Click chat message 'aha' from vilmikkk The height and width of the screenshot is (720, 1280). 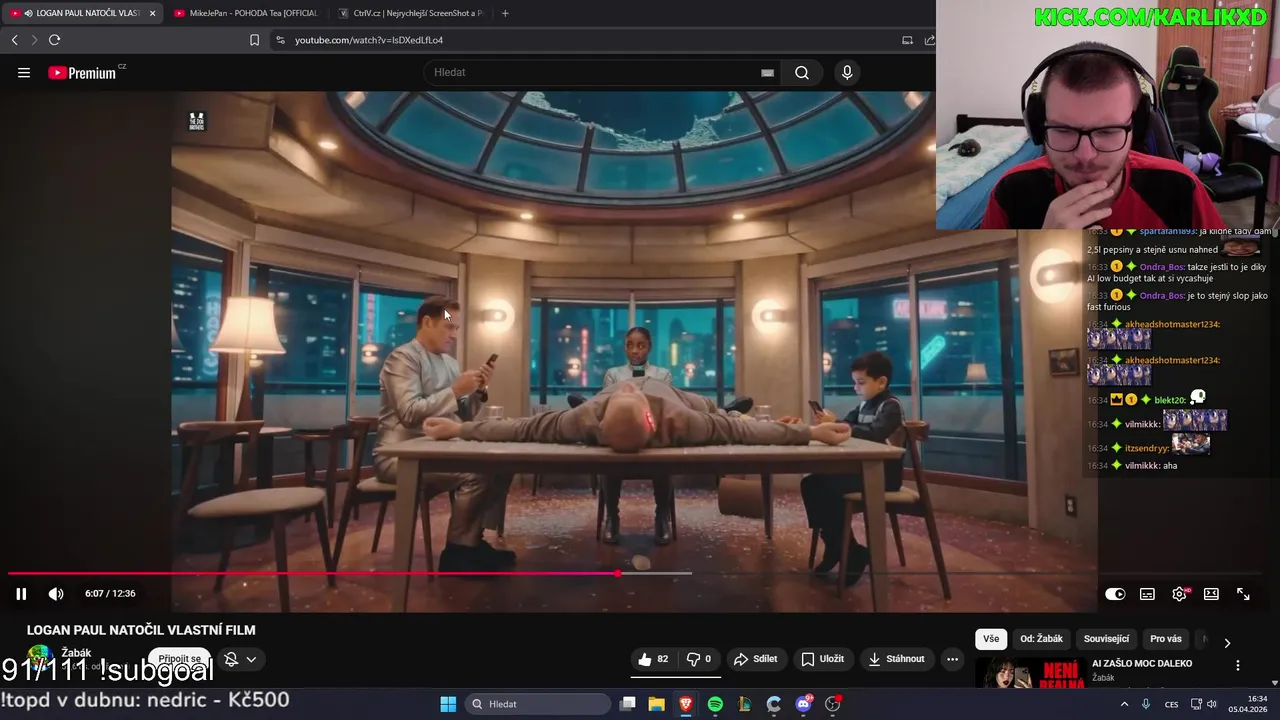(x=1169, y=466)
